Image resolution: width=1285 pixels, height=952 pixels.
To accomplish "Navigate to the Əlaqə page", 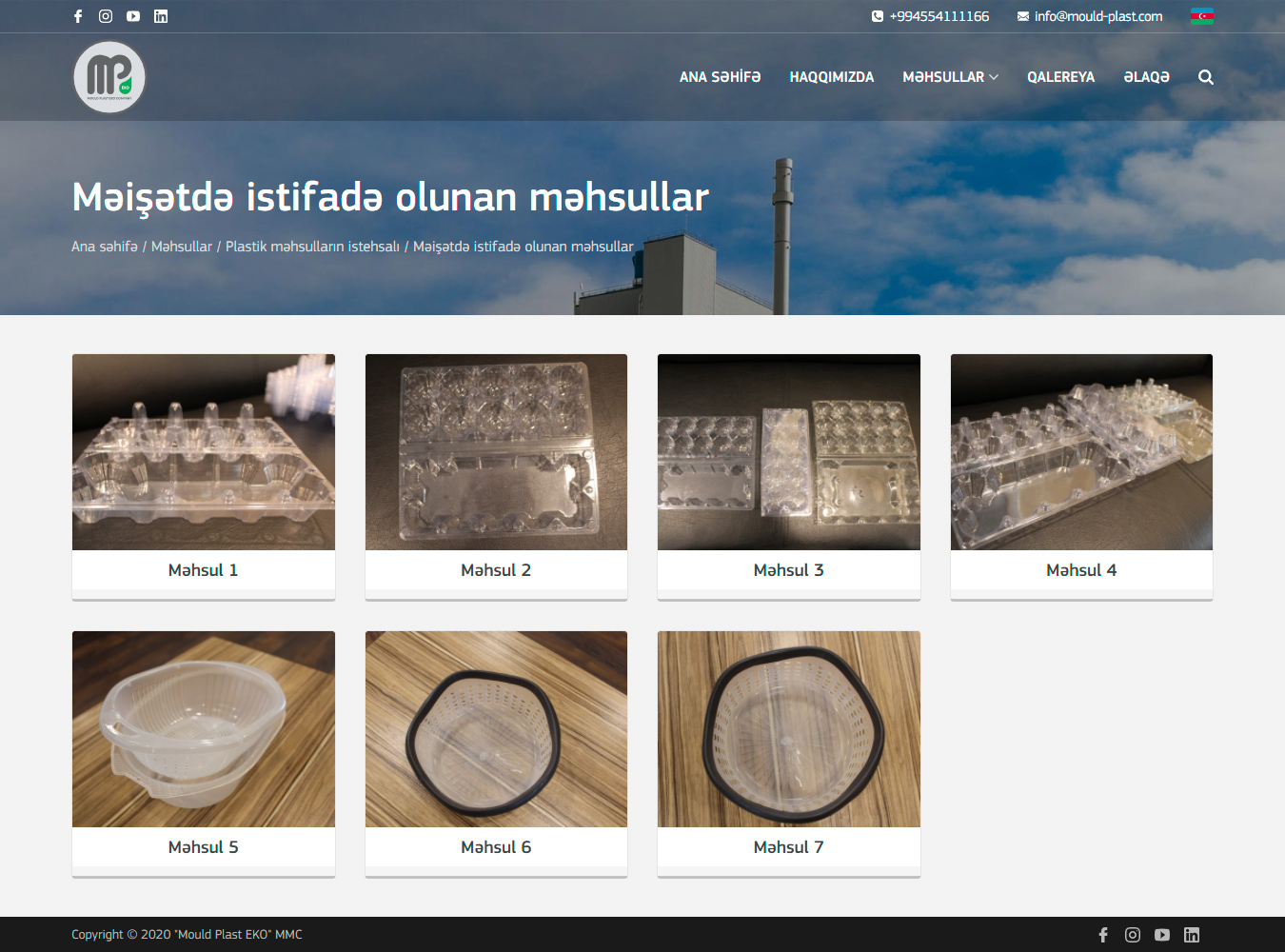I will pyautogui.click(x=1146, y=77).
